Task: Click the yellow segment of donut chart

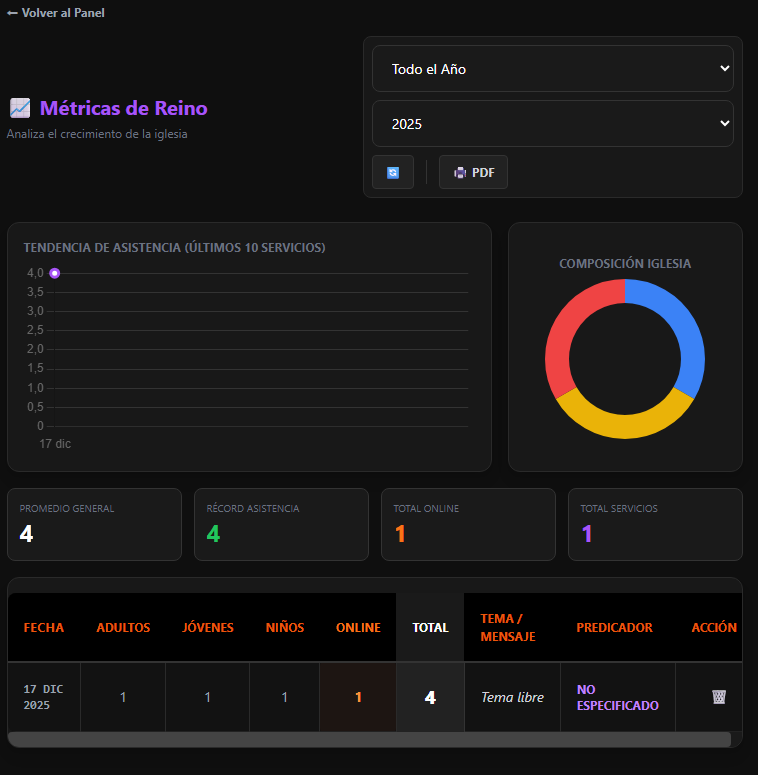Action: (x=624, y=424)
